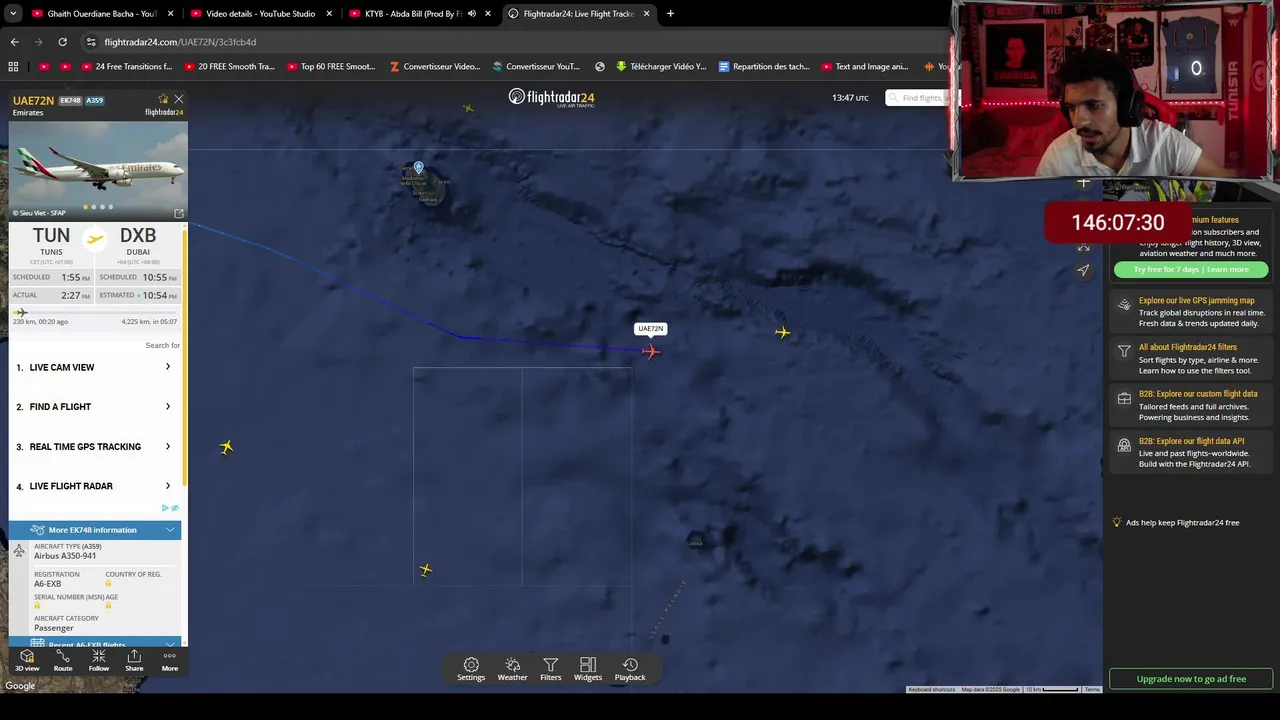Show the flight Route
Screen dimensions: 1280x720
coord(63,661)
